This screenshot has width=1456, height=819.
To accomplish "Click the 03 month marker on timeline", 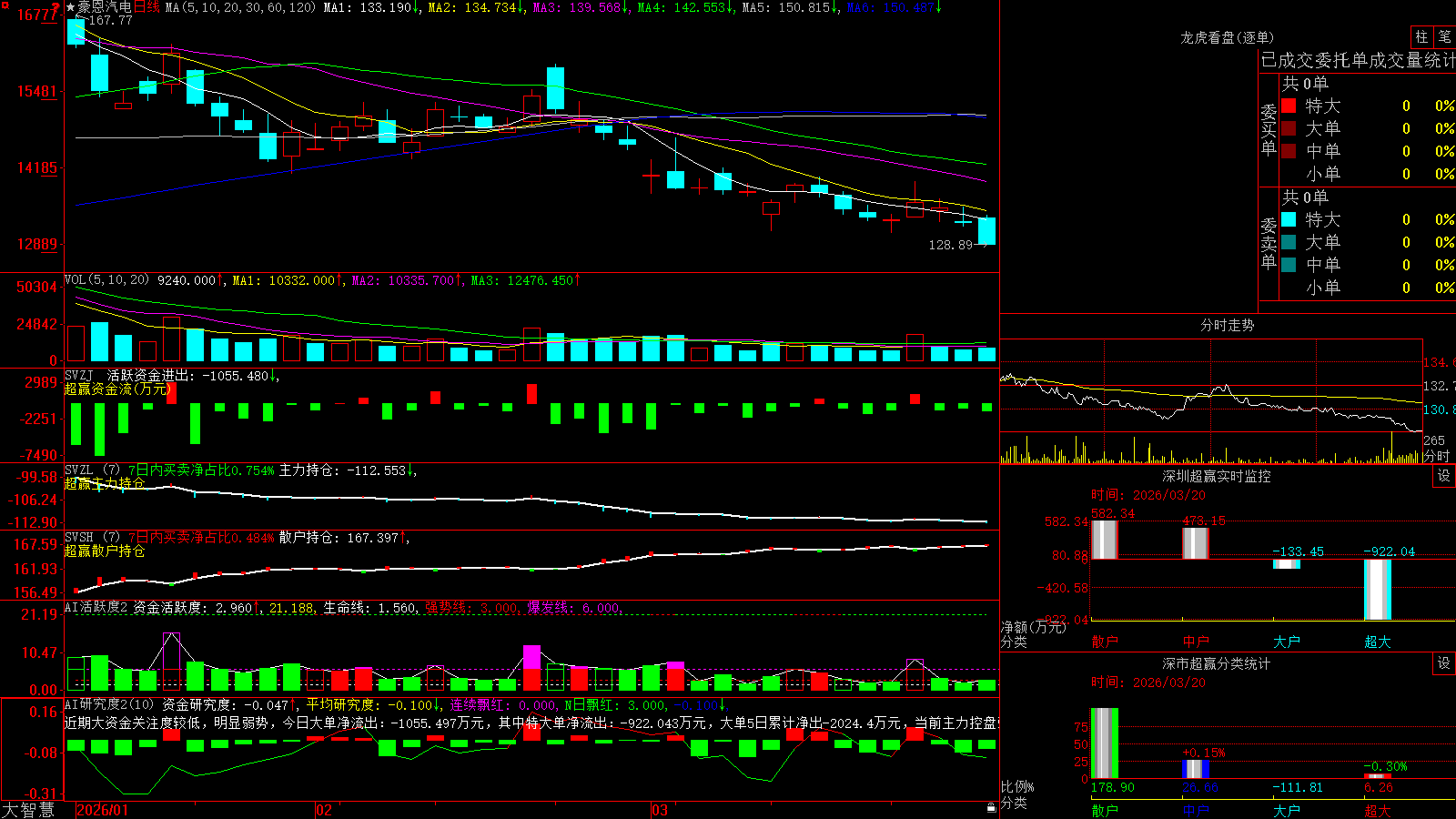I will [660, 810].
